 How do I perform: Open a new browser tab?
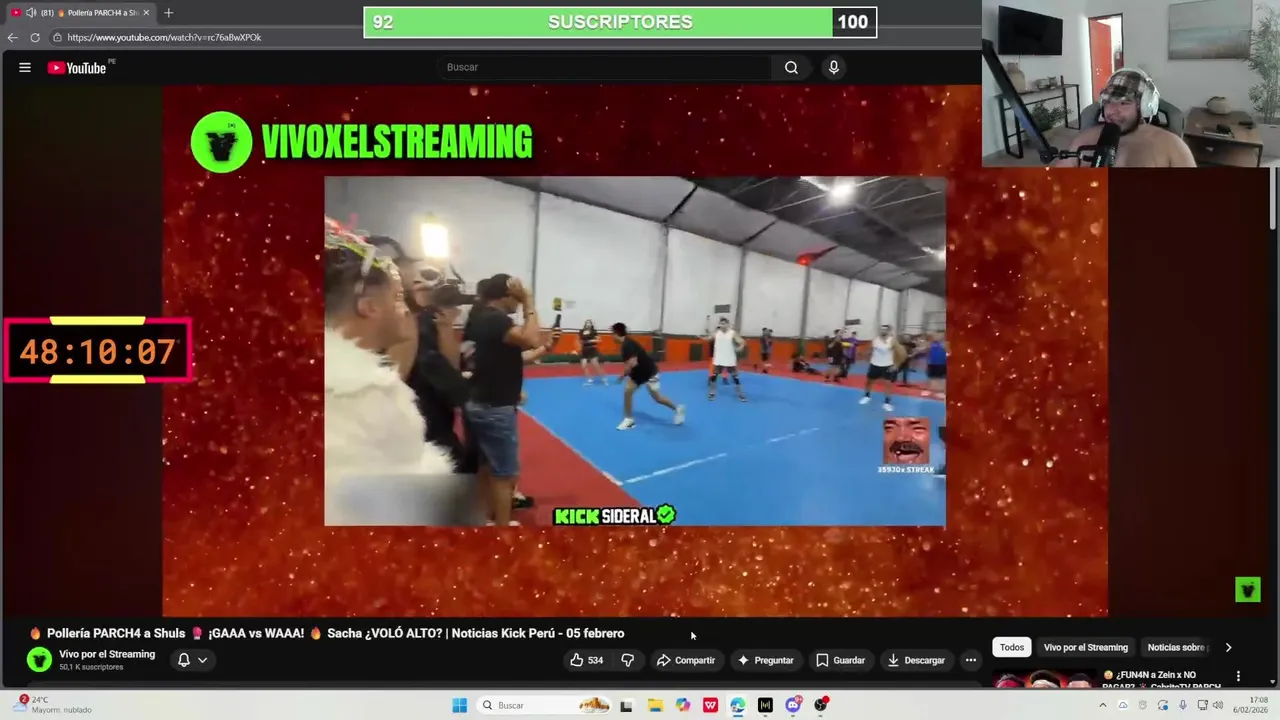[x=168, y=13]
